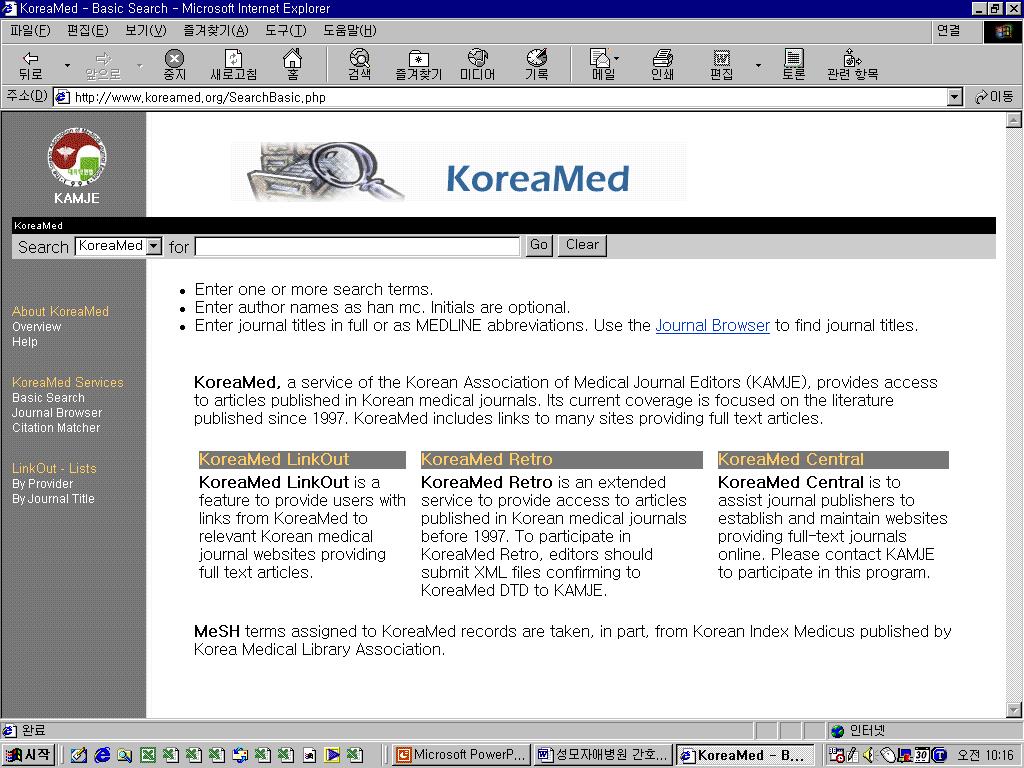
Task: Stop page loading with 중지 button
Action: [x=174, y=65]
